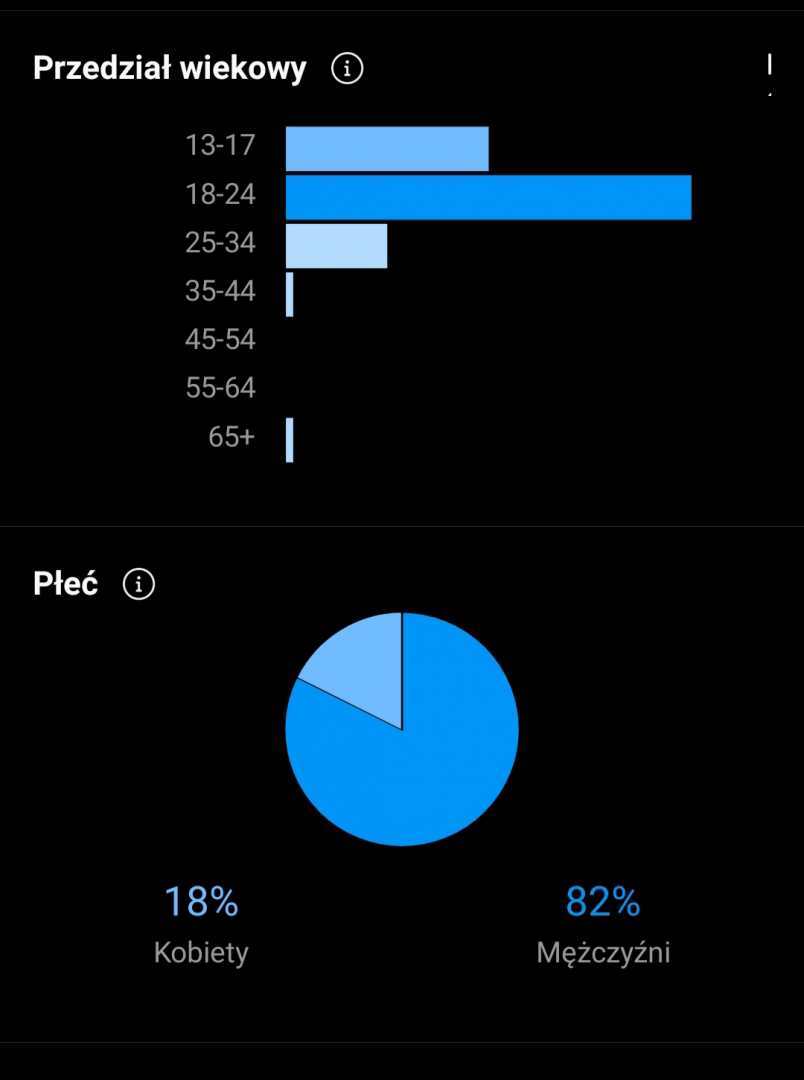Tap the 13-17 age label
Screen dimensions: 804x1080
(220, 145)
